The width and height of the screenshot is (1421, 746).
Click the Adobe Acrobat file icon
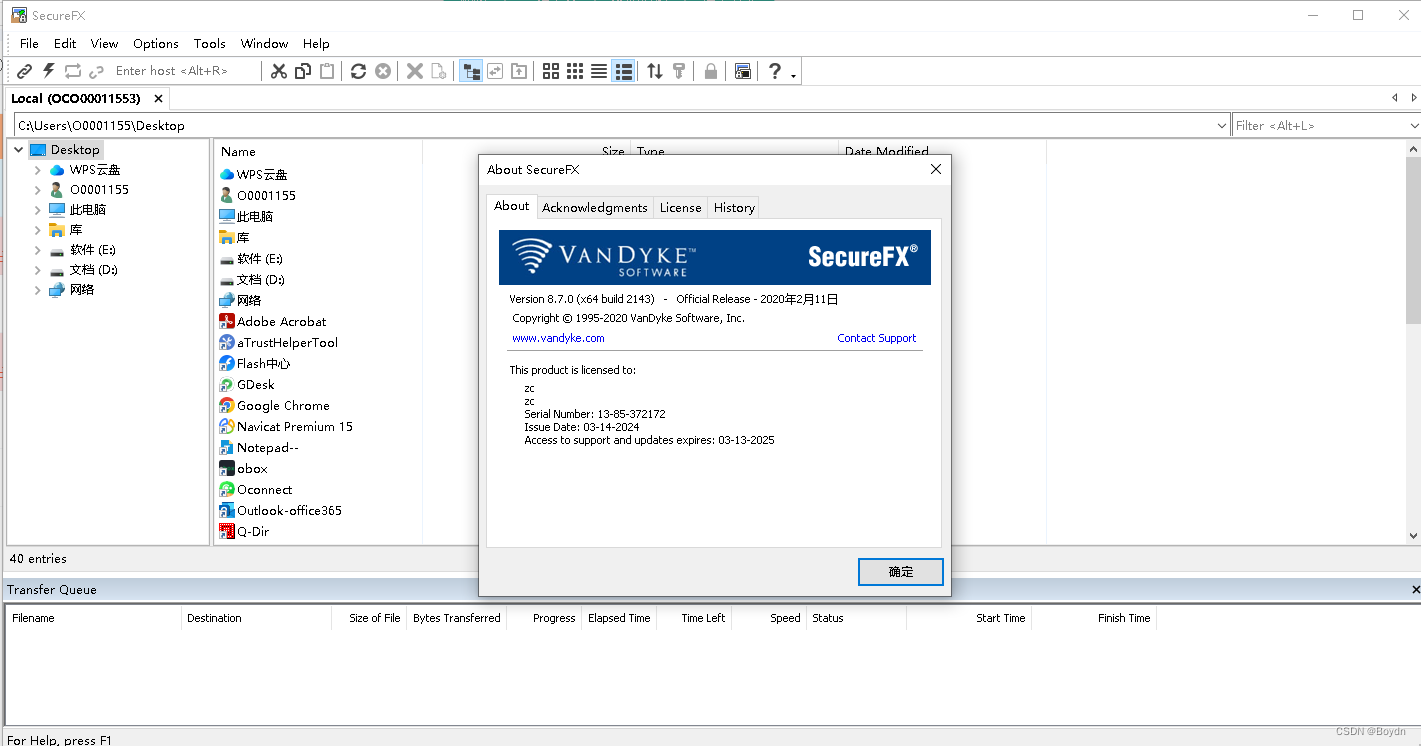(227, 321)
